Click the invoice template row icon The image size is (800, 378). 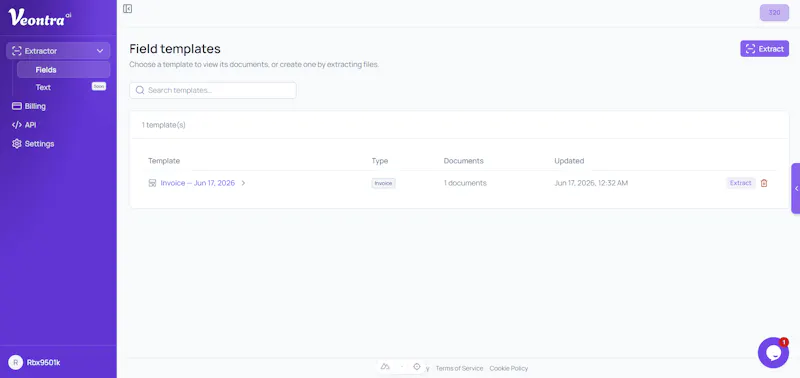152,183
